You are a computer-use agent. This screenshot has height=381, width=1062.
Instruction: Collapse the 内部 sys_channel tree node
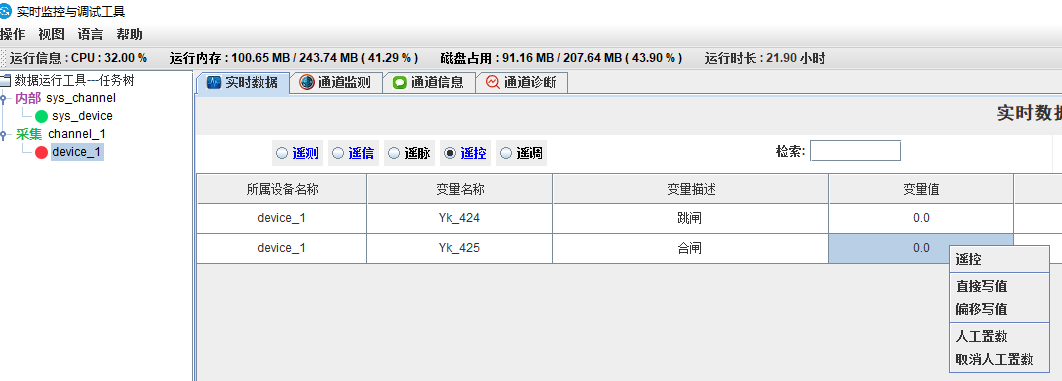[x=3, y=99]
